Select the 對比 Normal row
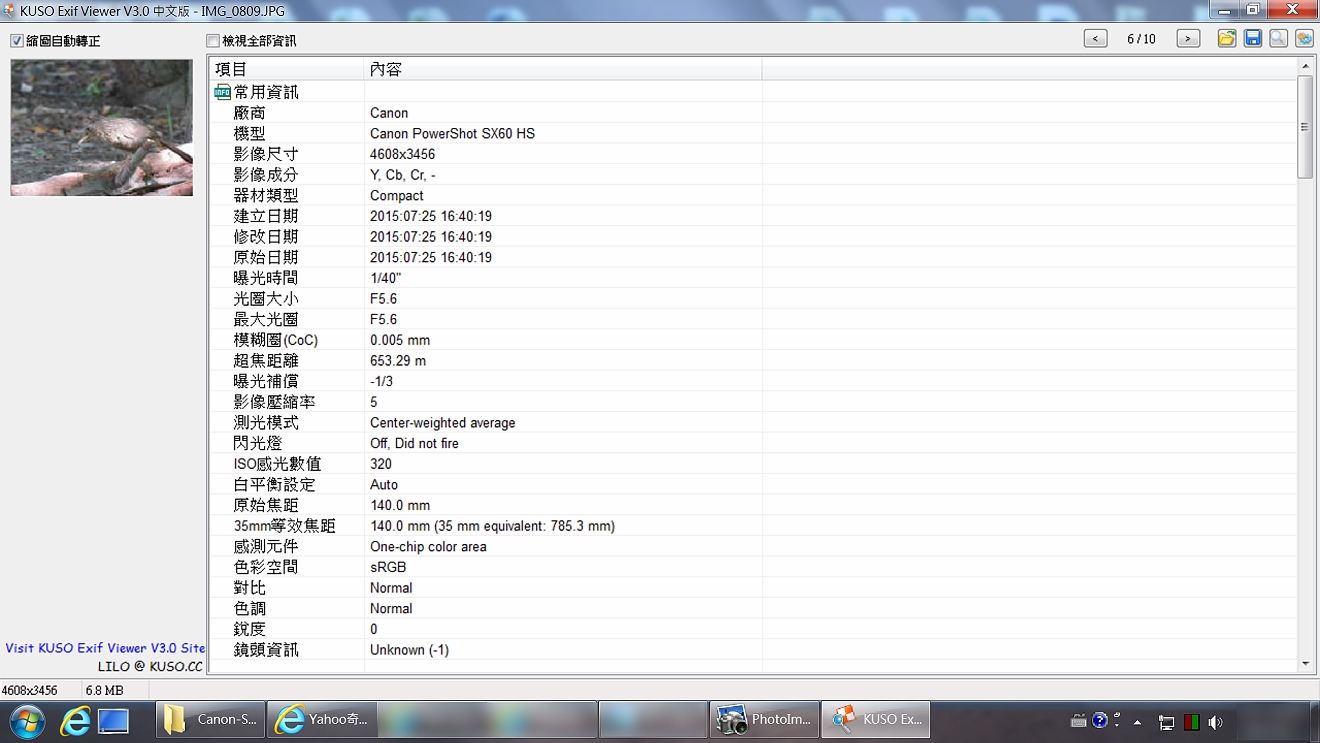The width and height of the screenshot is (1320, 743). pos(752,588)
